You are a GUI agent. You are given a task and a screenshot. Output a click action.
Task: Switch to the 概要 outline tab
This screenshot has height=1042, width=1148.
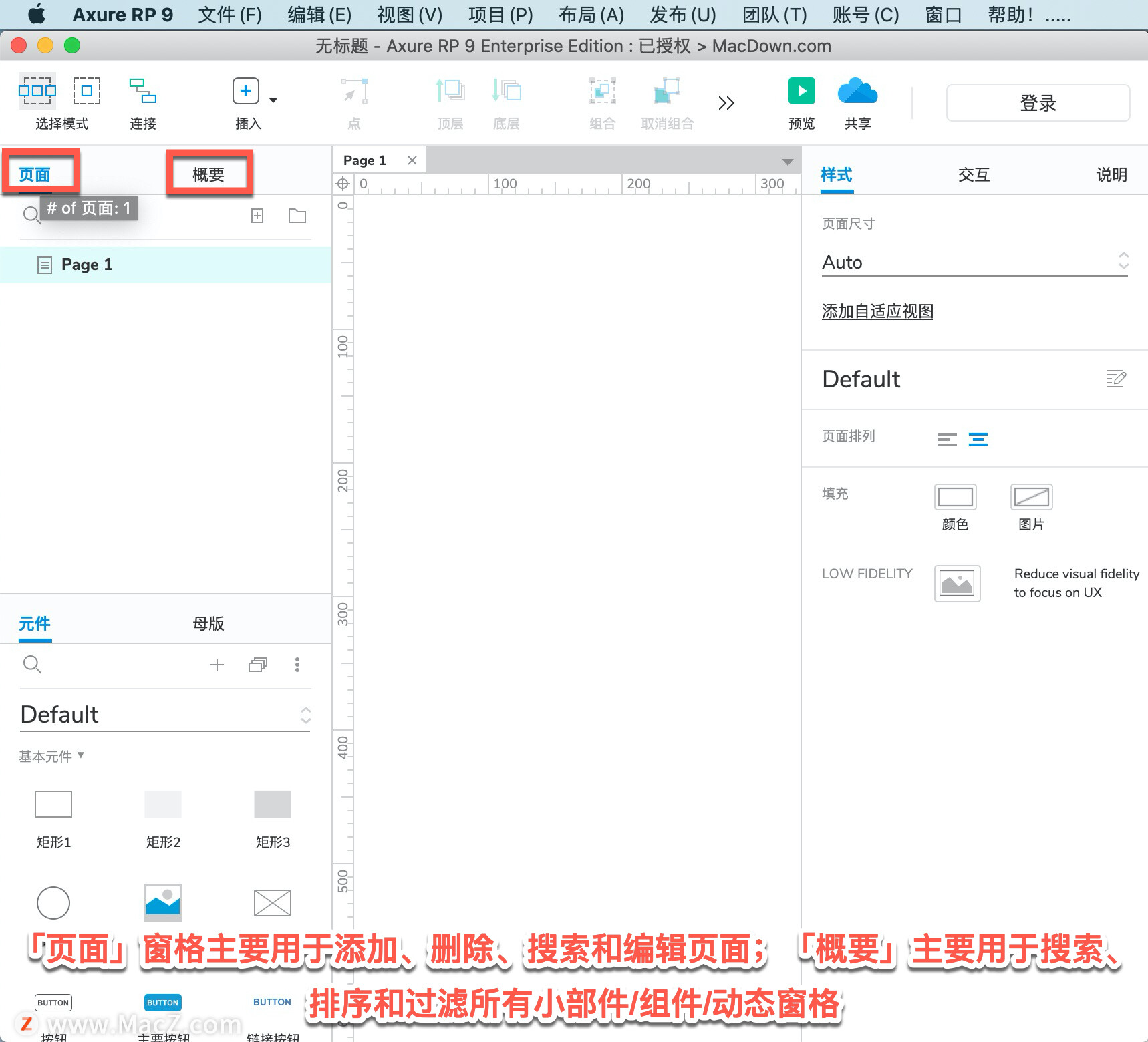208,175
